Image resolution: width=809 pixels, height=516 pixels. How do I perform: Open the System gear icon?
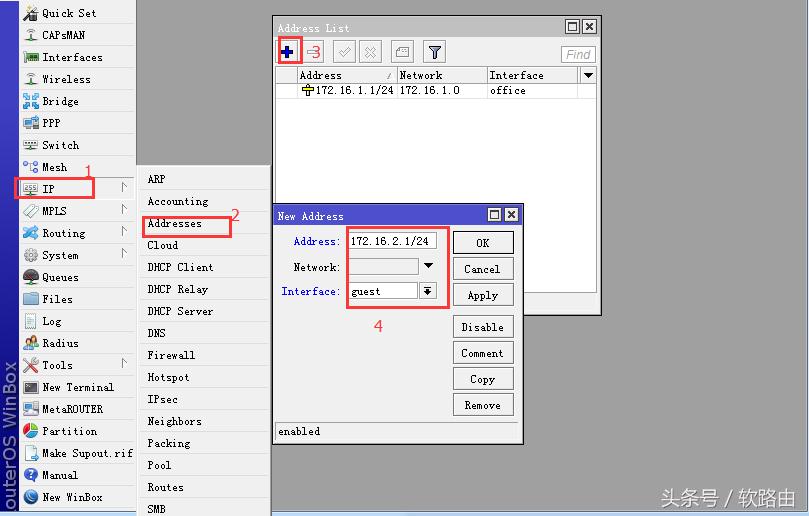point(30,255)
